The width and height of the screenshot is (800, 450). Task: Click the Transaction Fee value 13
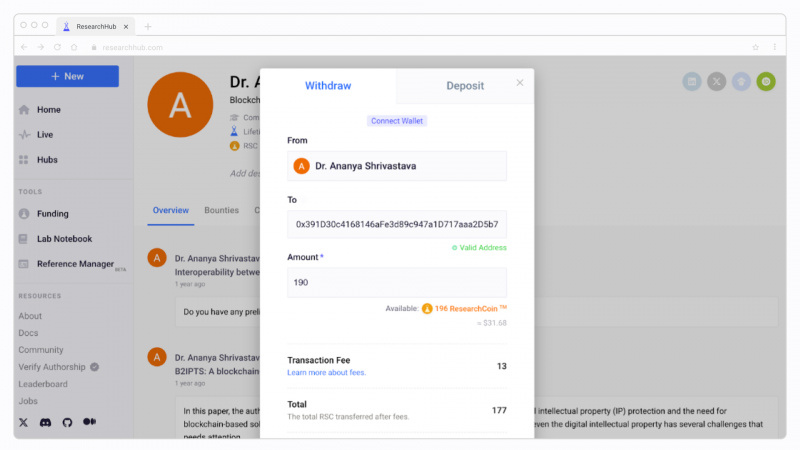(502, 366)
